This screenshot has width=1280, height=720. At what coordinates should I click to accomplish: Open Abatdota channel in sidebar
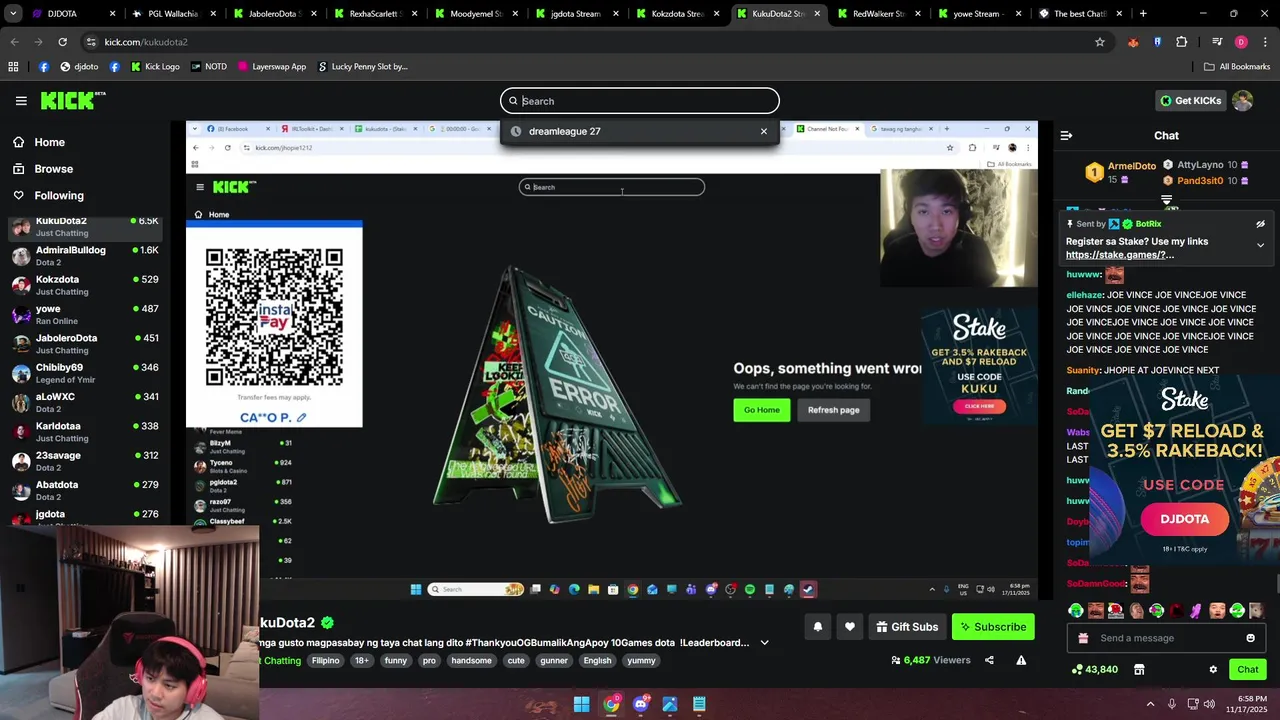tap(85, 490)
